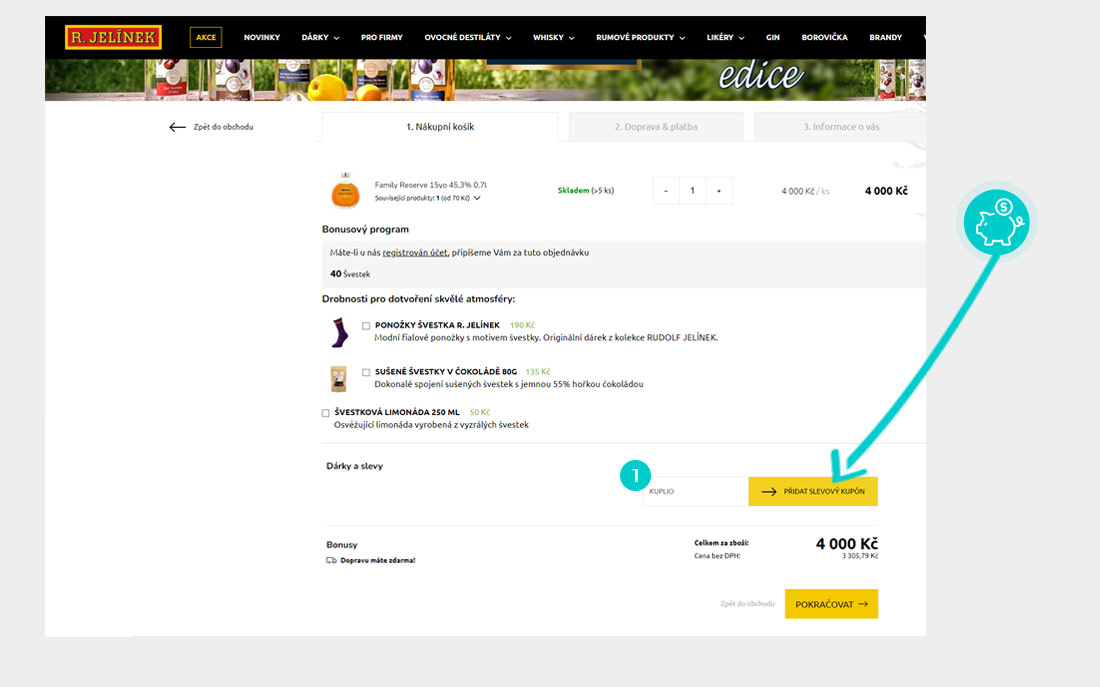Click the teal step number 1 badge
This screenshot has width=1100, height=687.
click(x=635, y=477)
